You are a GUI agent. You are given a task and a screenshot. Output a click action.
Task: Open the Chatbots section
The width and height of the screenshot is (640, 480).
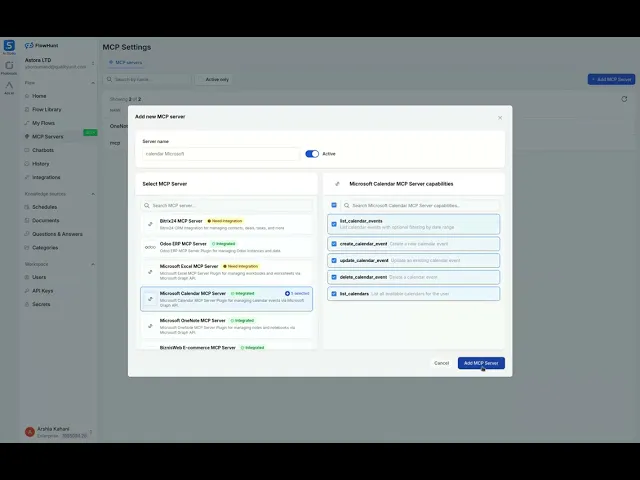(43, 150)
